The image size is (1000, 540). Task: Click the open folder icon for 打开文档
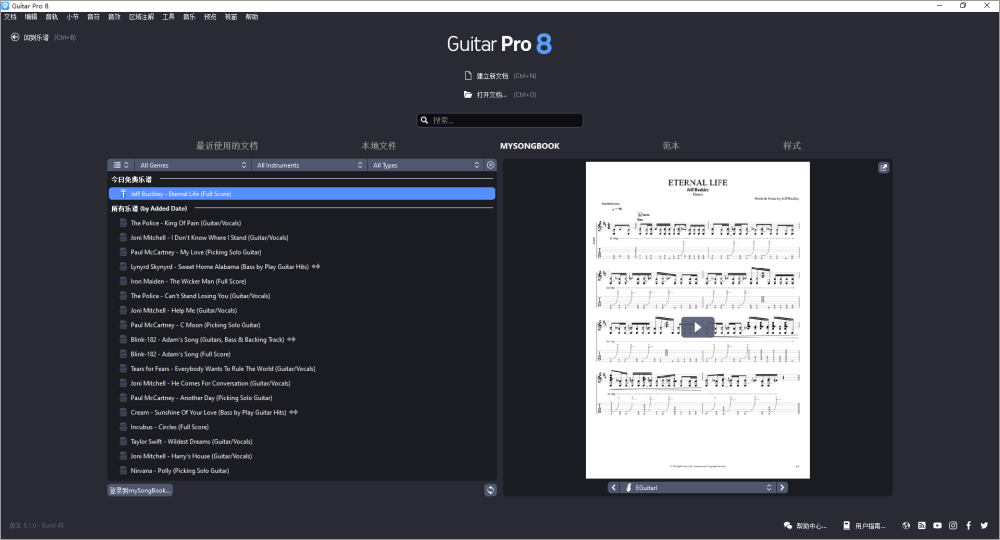tap(468, 94)
